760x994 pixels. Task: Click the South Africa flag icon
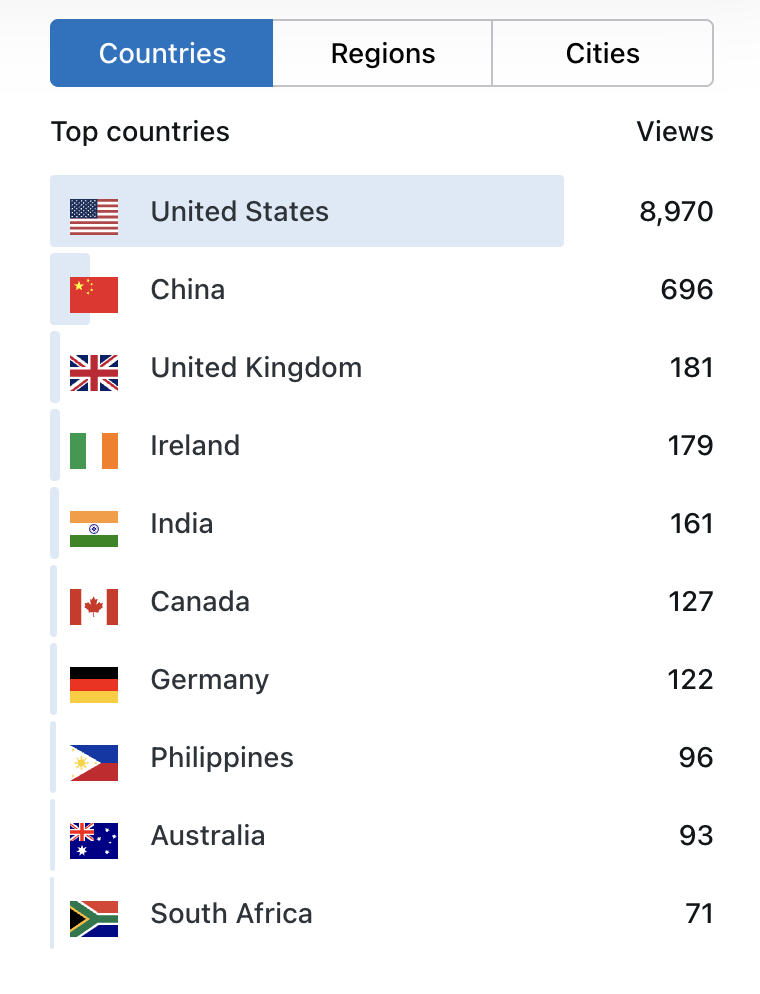point(94,918)
